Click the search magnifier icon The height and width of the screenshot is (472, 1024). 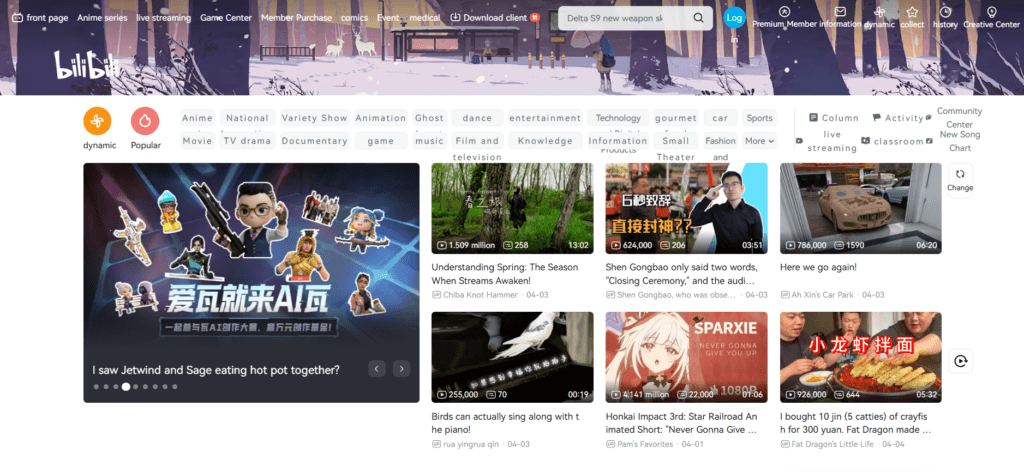(x=698, y=18)
